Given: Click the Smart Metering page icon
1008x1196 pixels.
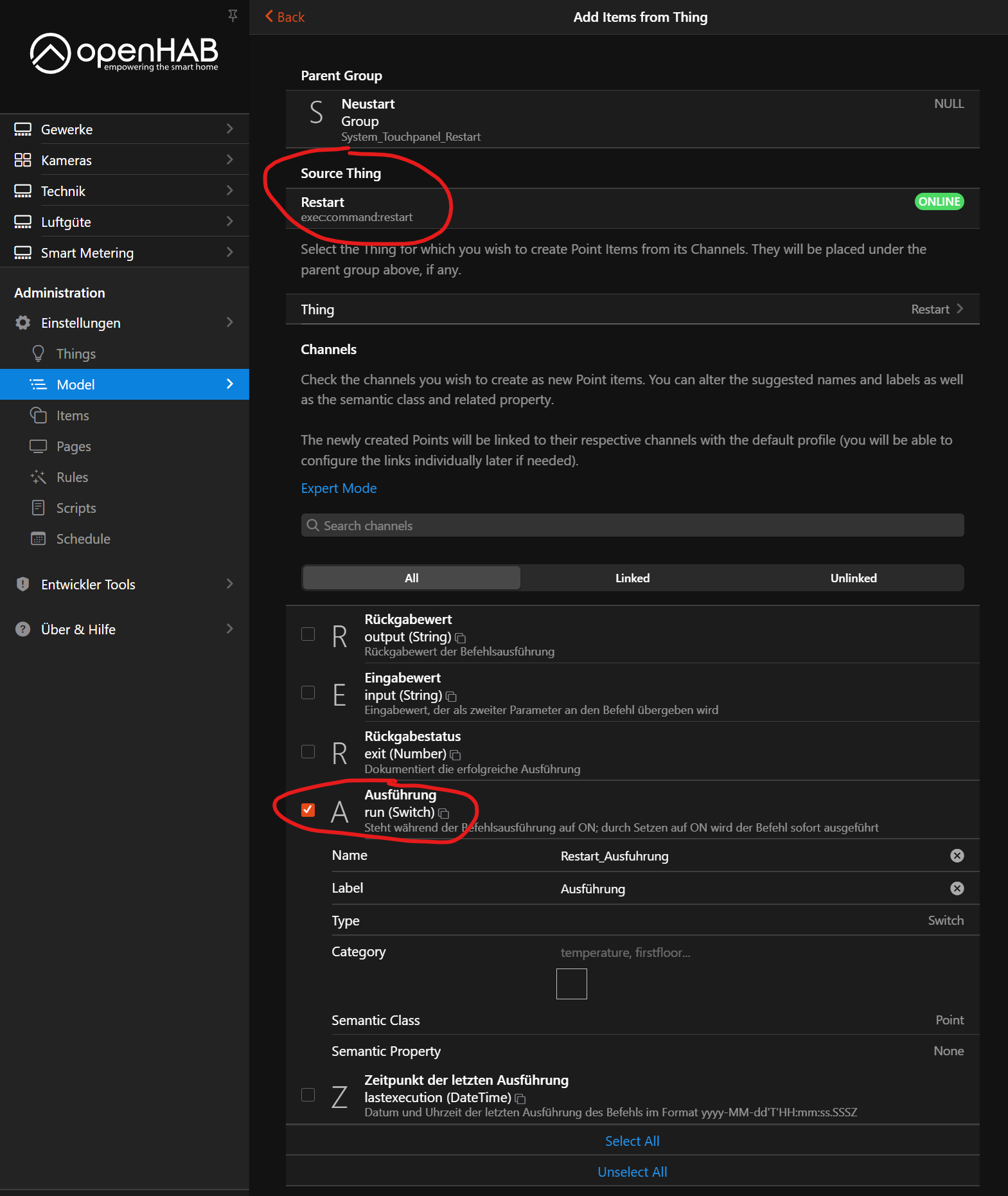Looking at the screenshot, I should coord(22,253).
